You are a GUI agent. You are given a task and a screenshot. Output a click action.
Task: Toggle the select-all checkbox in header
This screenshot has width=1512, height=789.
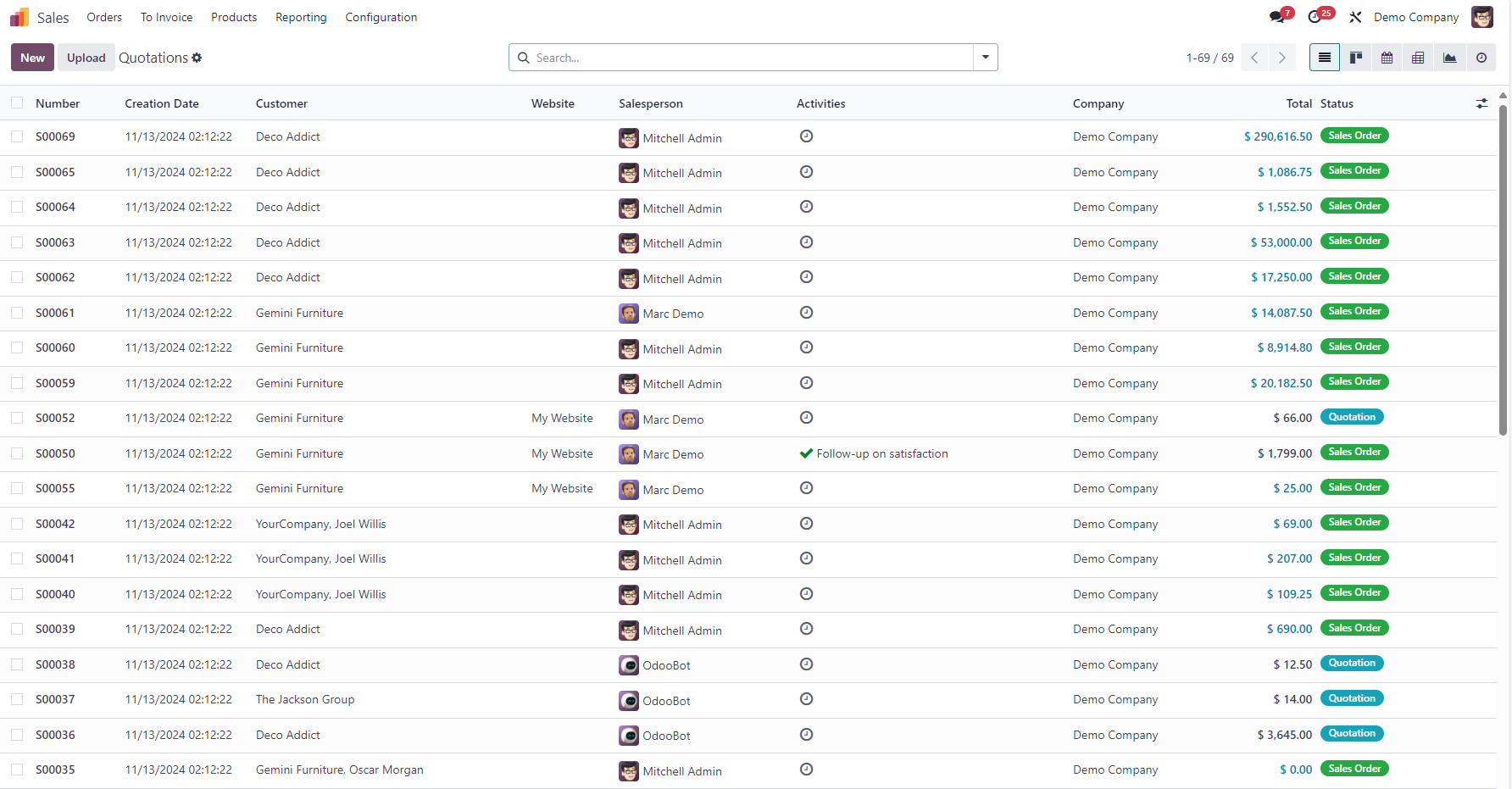click(17, 103)
